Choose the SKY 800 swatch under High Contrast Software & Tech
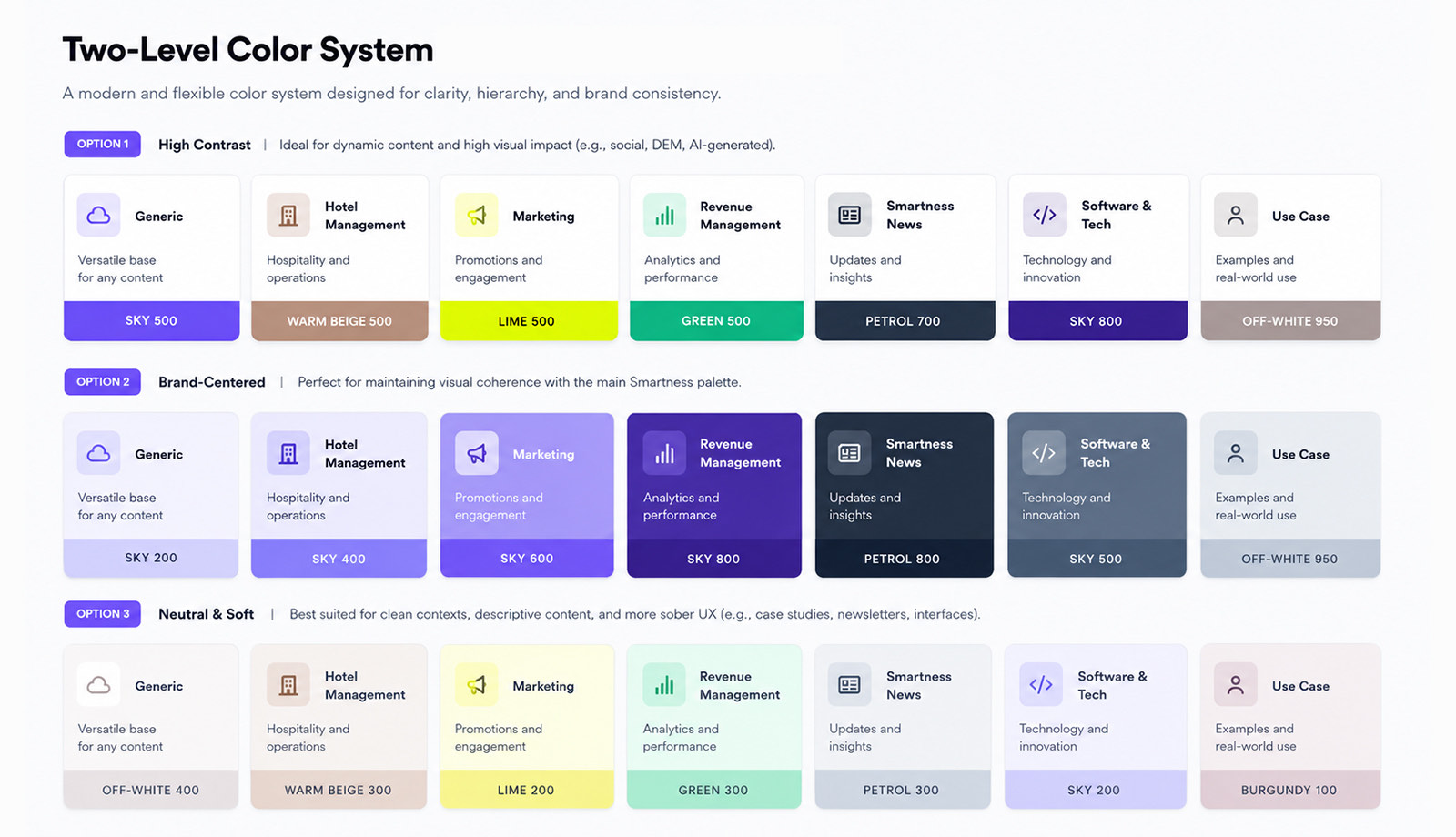The width and height of the screenshot is (1456, 837). click(1097, 321)
